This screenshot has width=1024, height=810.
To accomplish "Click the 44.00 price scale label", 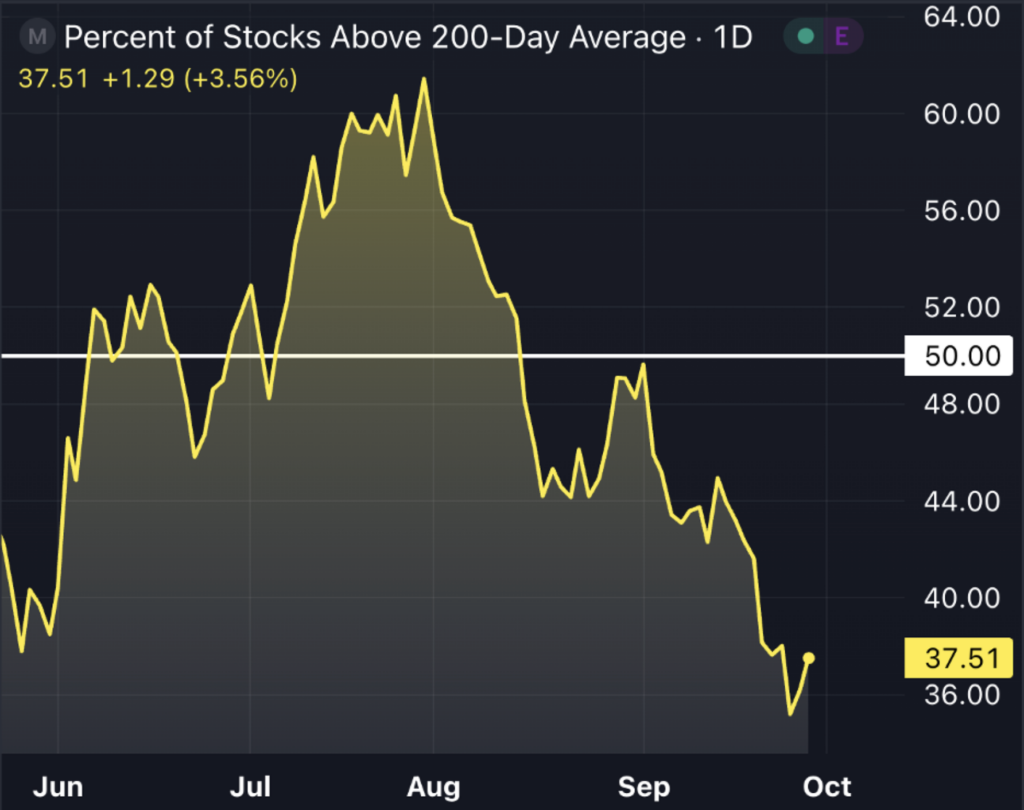I will pos(962,502).
